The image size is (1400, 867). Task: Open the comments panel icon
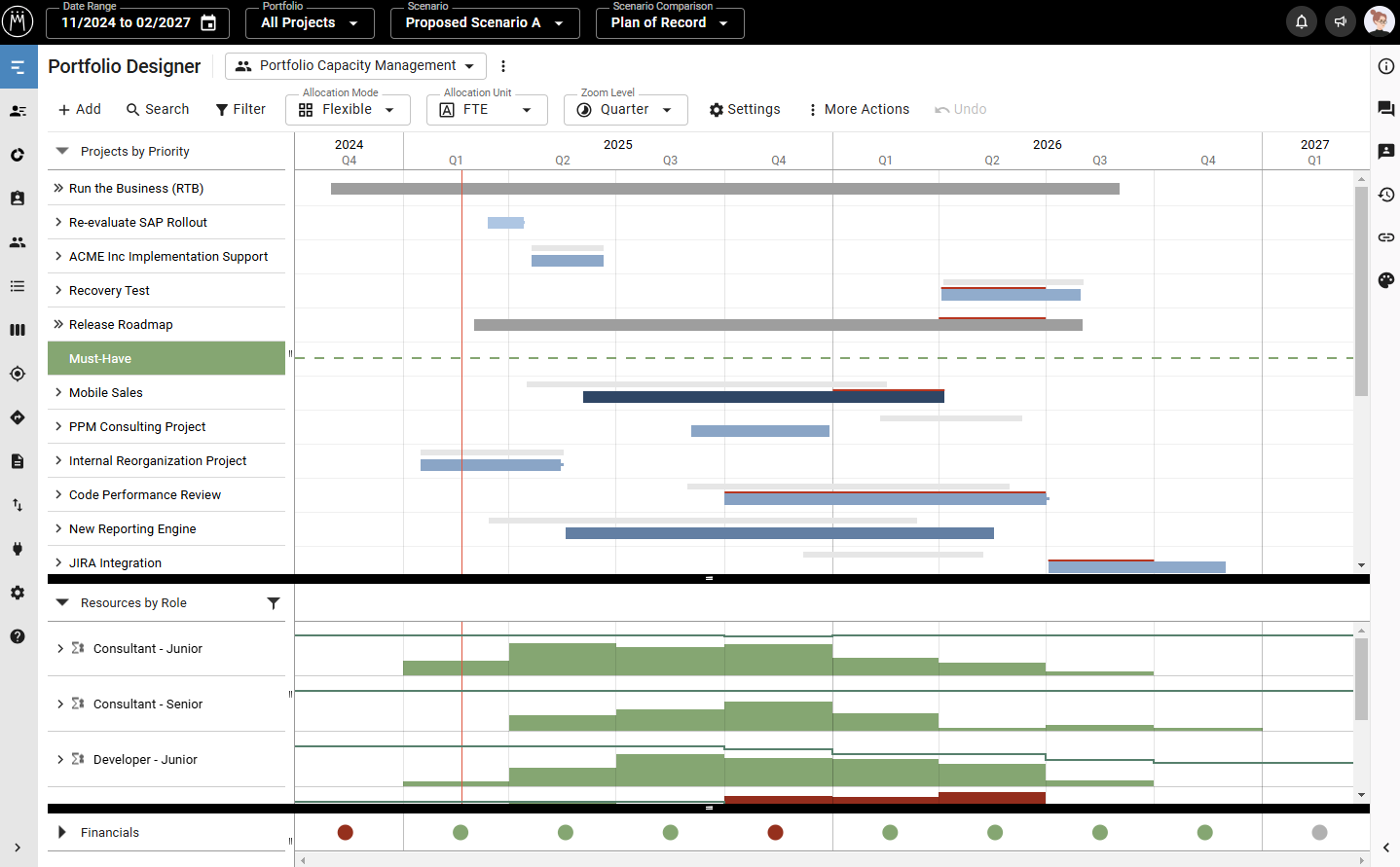(1386, 109)
